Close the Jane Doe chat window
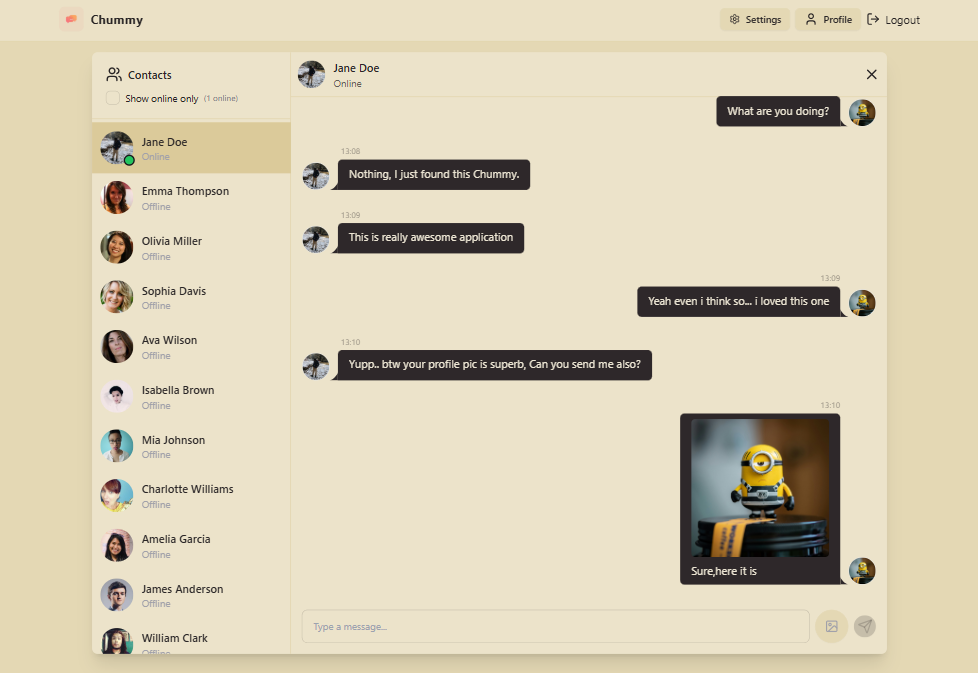Screen dimensions: 978x673 [x=871, y=75]
